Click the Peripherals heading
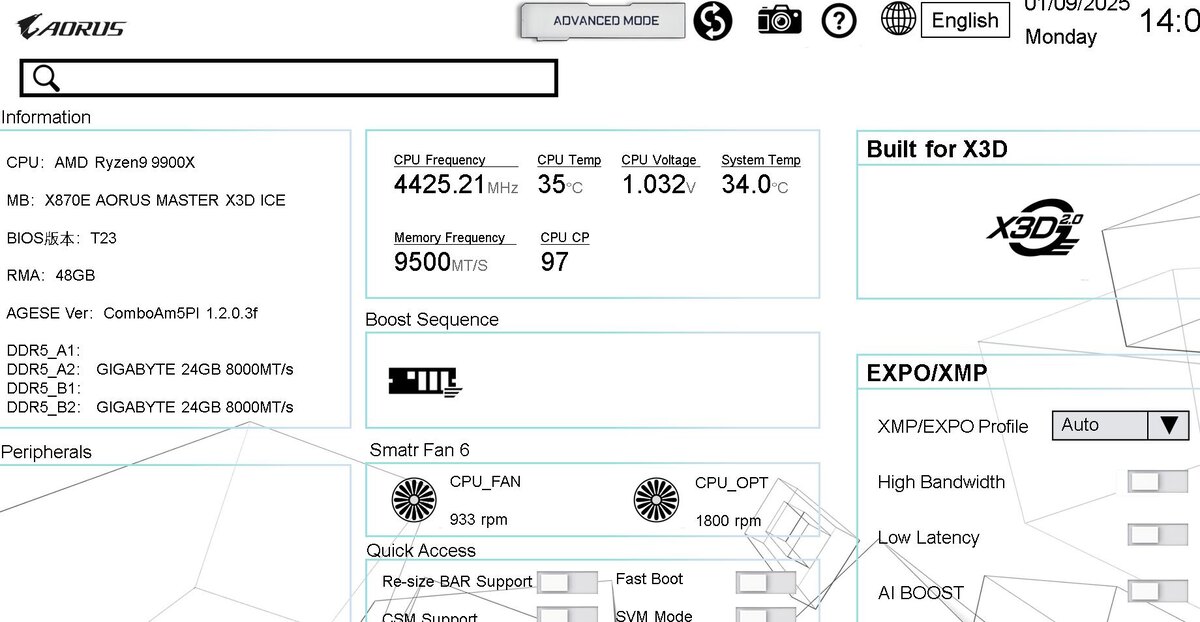1200x622 pixels. [46, 452]
